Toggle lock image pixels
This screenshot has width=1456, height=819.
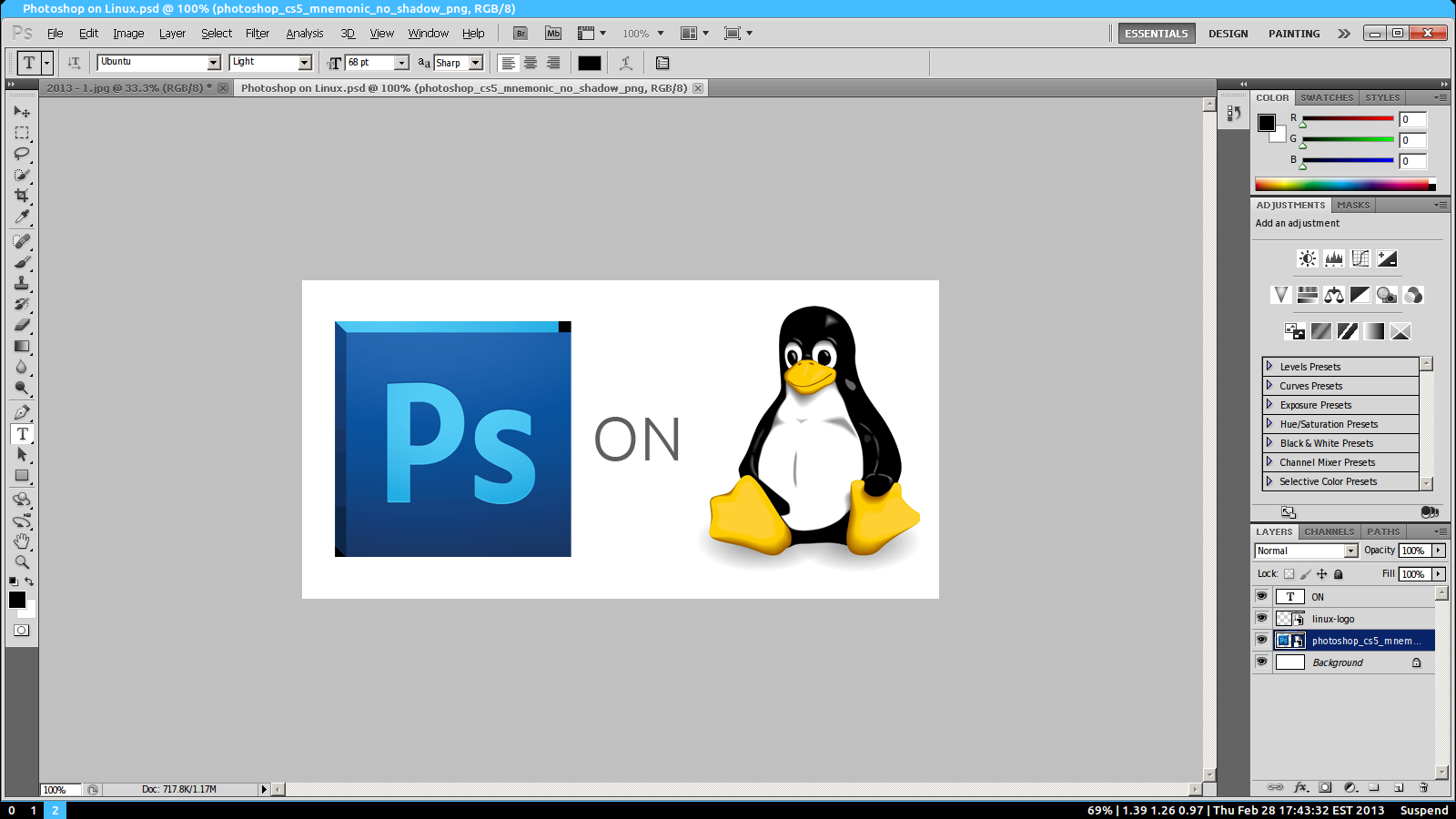pyautogui.click(x=1306, y=574)
